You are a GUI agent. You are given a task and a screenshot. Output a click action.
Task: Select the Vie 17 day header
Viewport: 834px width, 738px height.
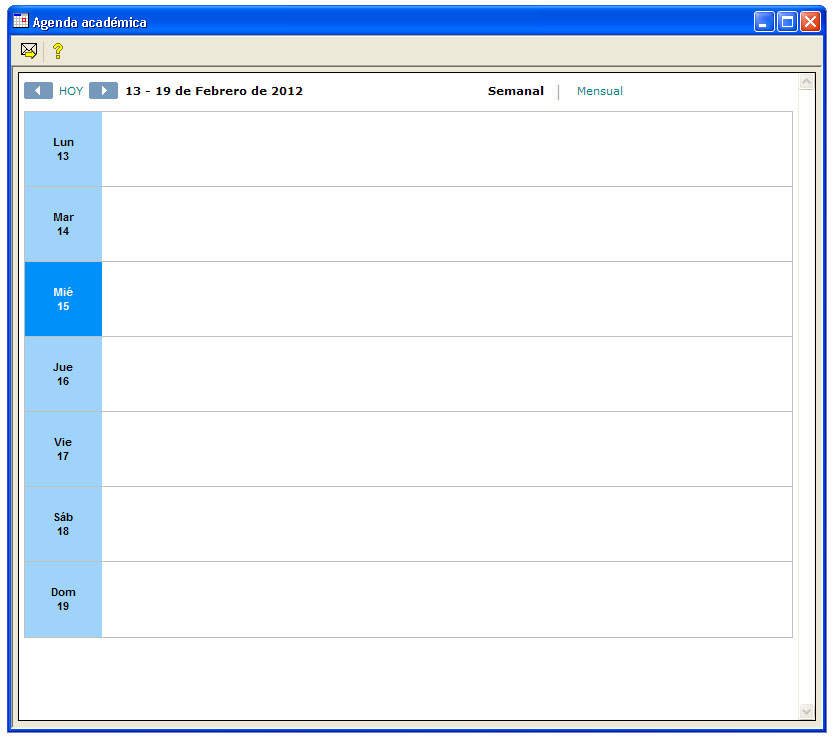coord(63,449)
